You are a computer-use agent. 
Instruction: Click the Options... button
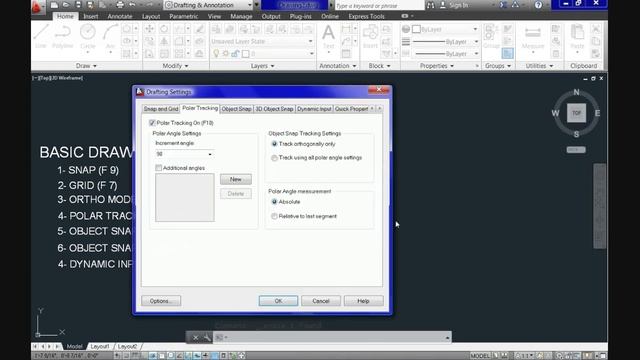(161, 301)
